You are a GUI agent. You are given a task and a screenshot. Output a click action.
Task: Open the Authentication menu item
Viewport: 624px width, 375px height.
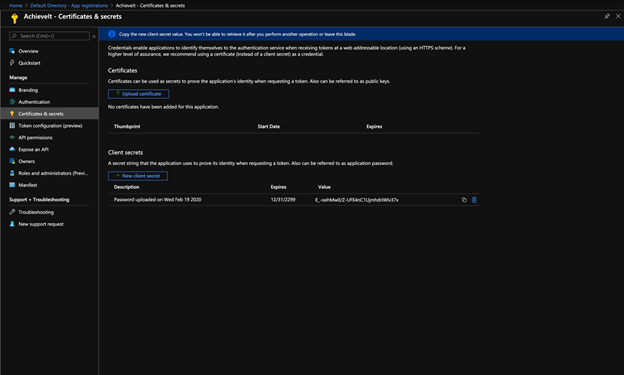pyautogui.click(x=34, y=102)
